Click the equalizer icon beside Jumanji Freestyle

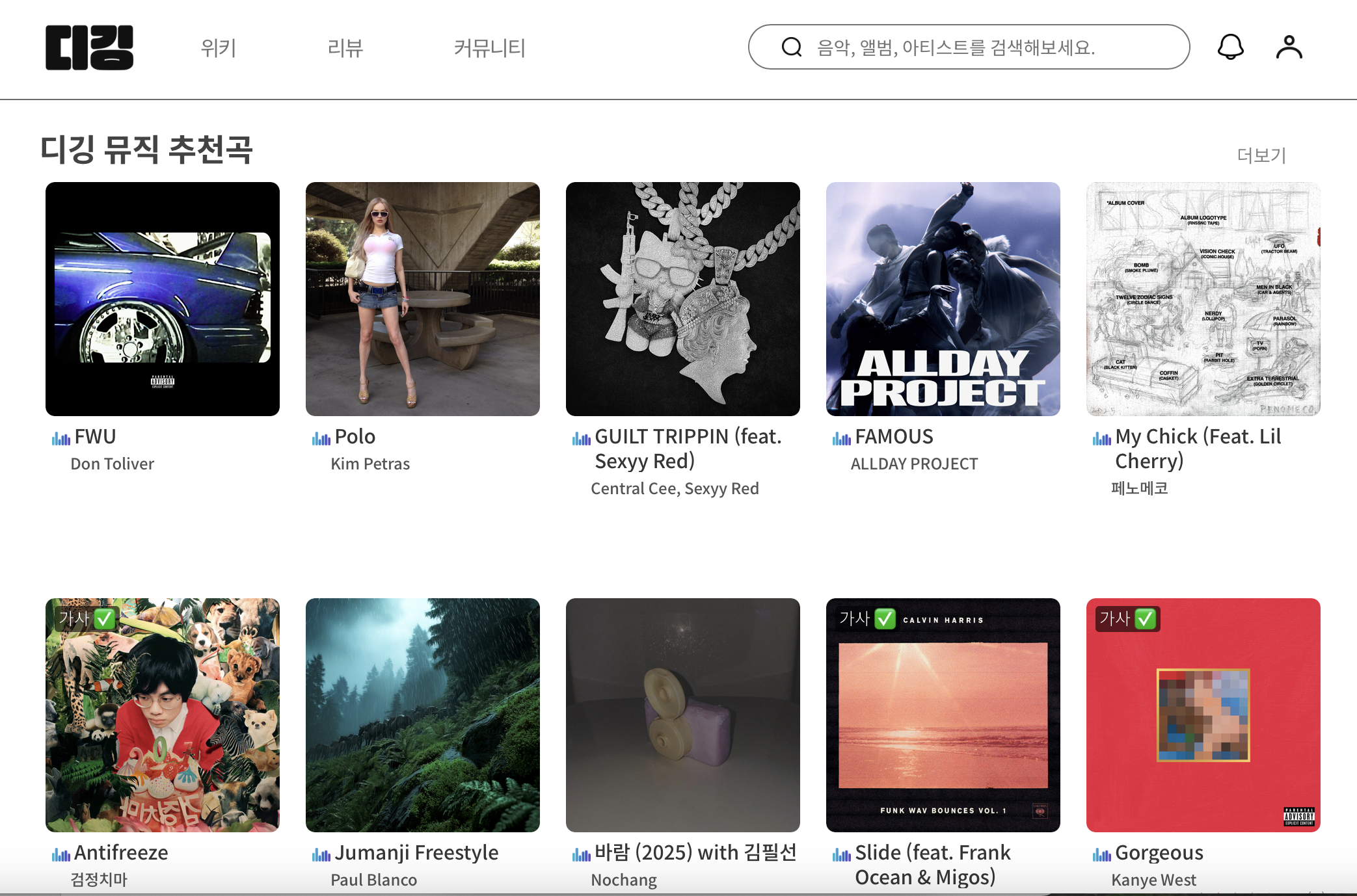pos(321,855)
